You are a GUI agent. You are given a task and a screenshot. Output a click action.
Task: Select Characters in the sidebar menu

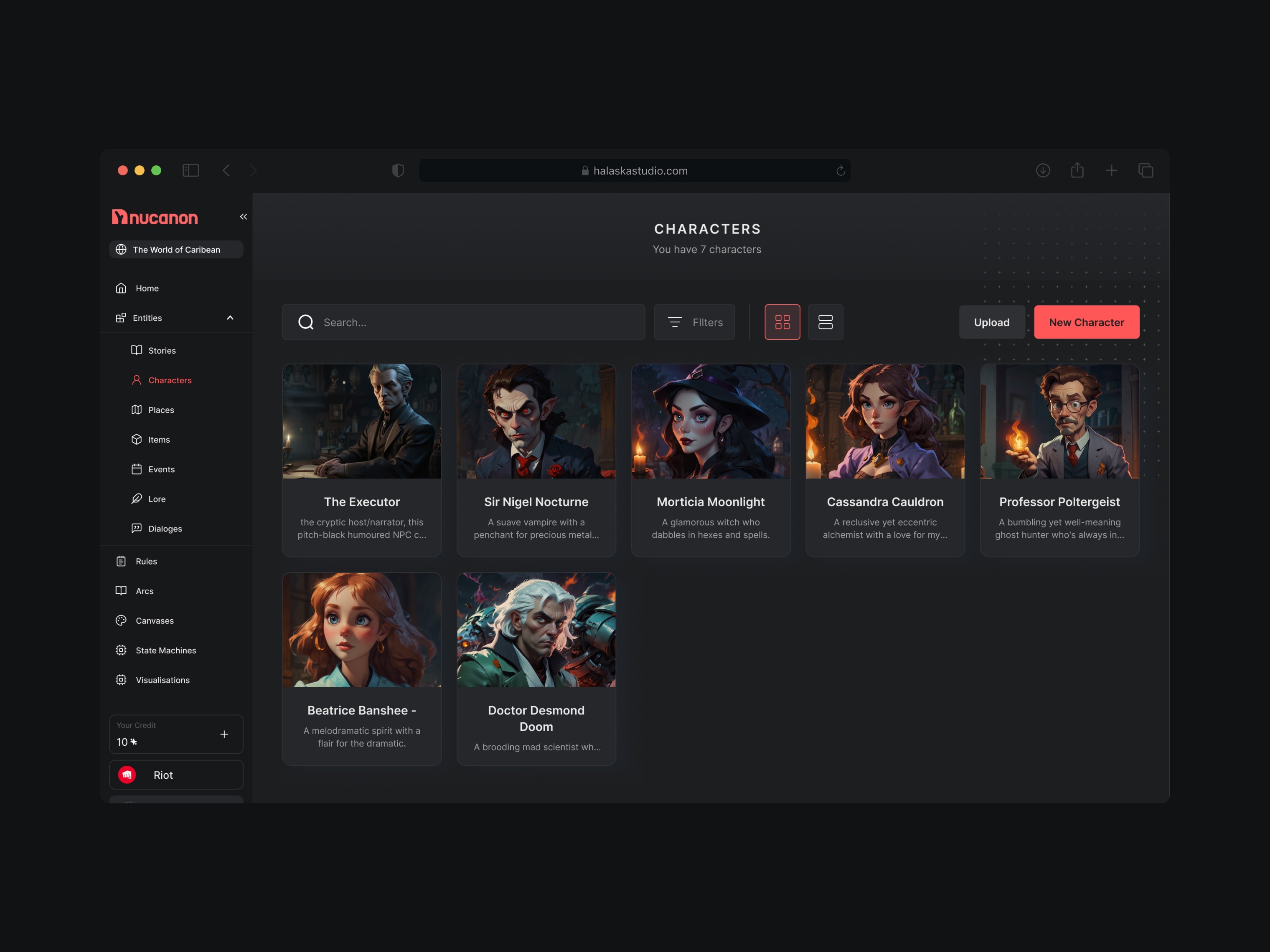coord(169,380)
